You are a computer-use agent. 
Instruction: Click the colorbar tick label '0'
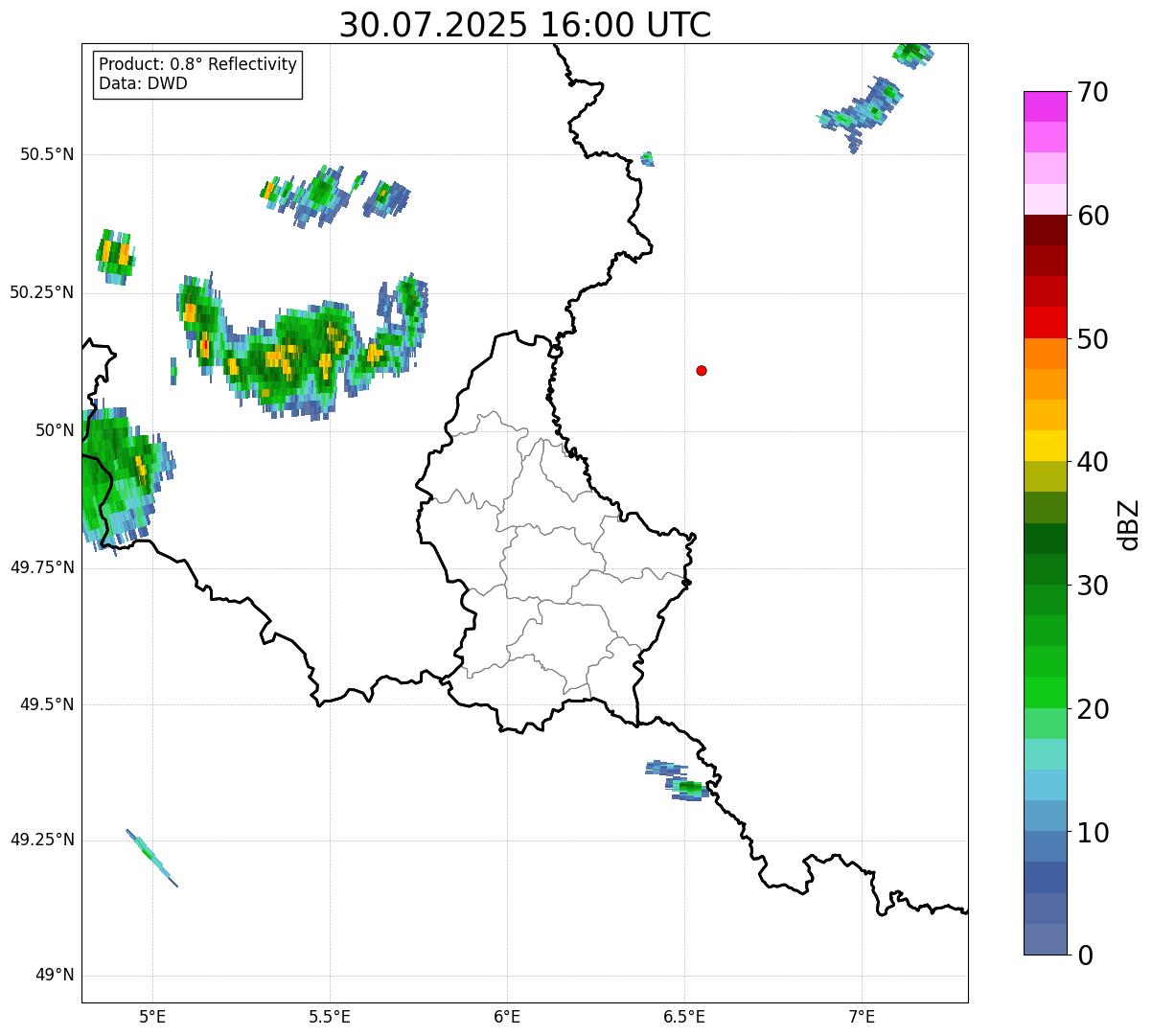click(x=1085, y=955)
